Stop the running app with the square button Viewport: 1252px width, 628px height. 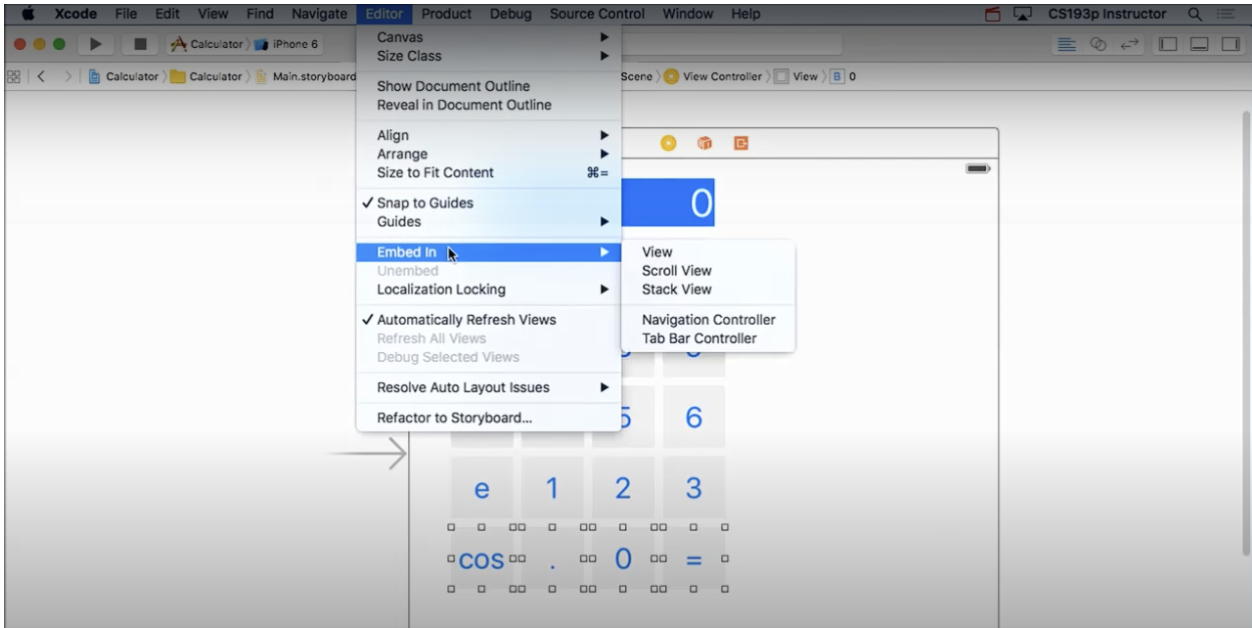tap(140, 44)
